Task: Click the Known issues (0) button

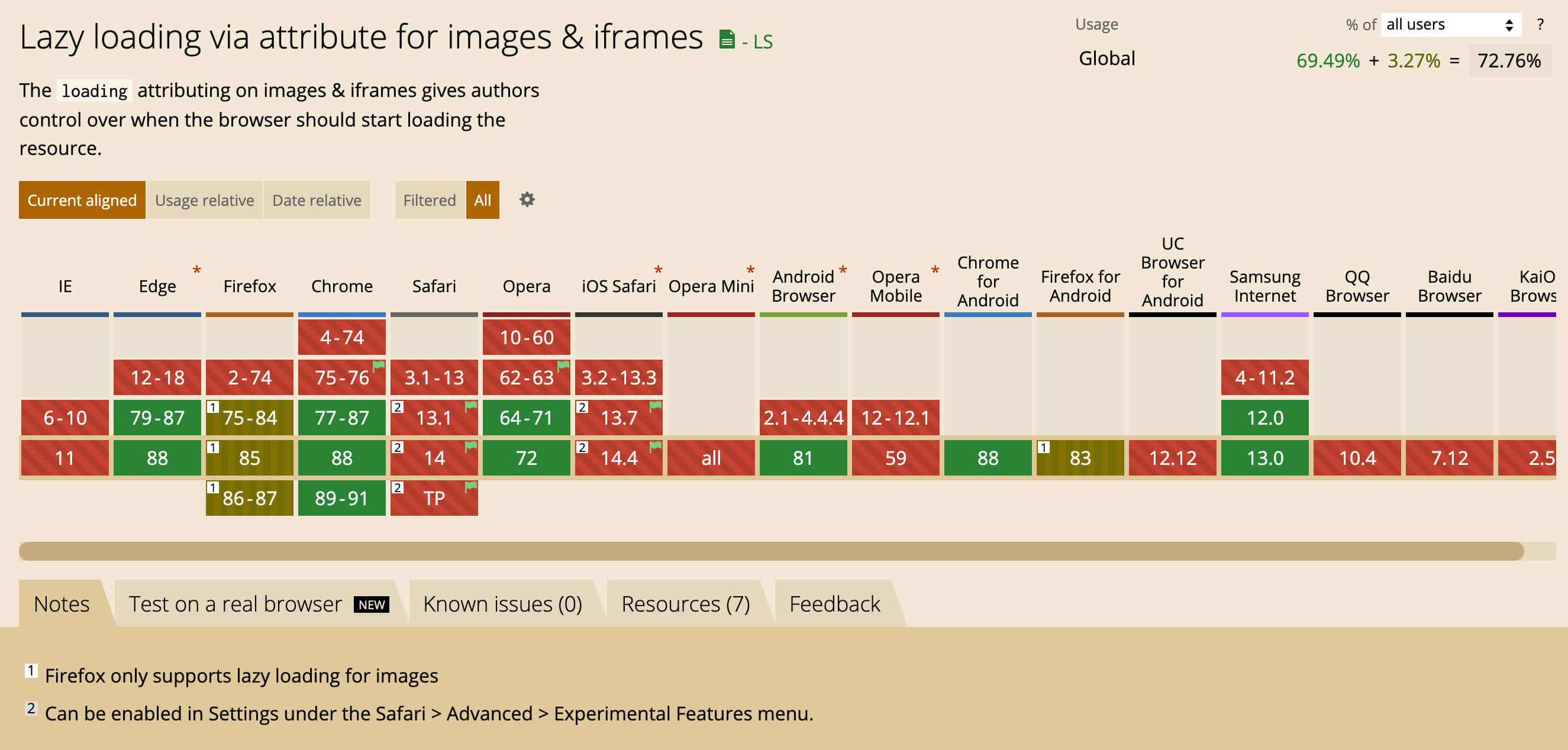Action: [x=502, y=603]
